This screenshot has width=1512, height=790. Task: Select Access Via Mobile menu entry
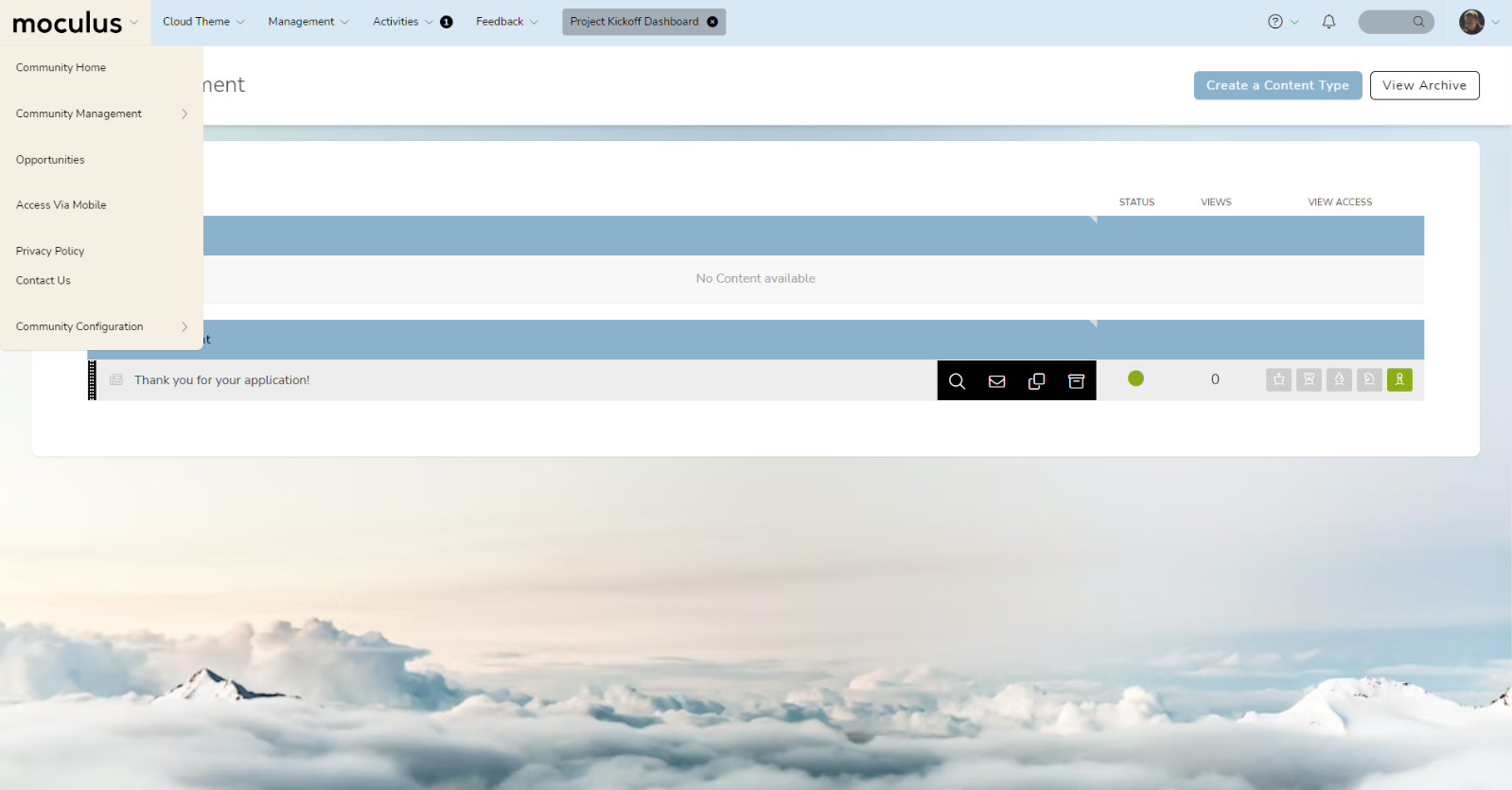pos(61,204)
